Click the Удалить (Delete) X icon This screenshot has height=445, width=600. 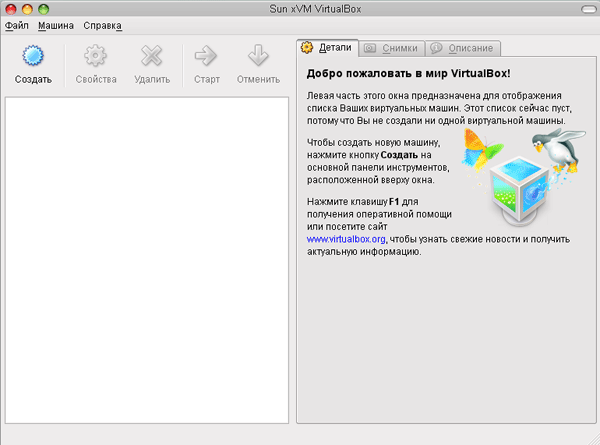click(152, 56)
